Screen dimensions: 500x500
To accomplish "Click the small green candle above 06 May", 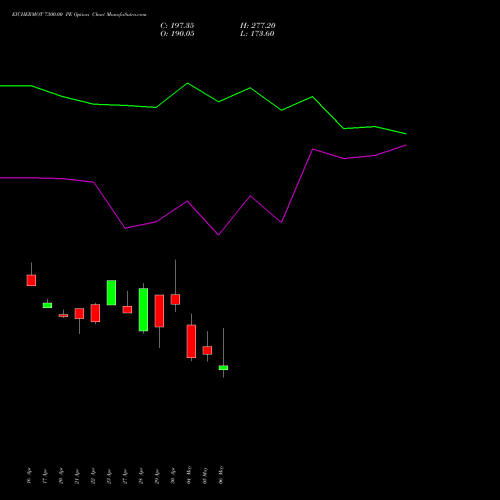I will (x=223, y=368).
